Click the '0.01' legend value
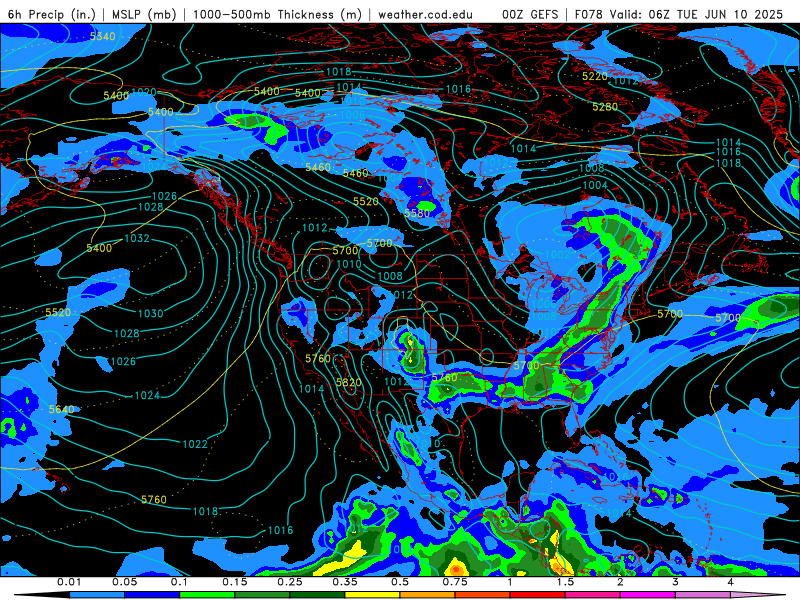 pos(69,582)
